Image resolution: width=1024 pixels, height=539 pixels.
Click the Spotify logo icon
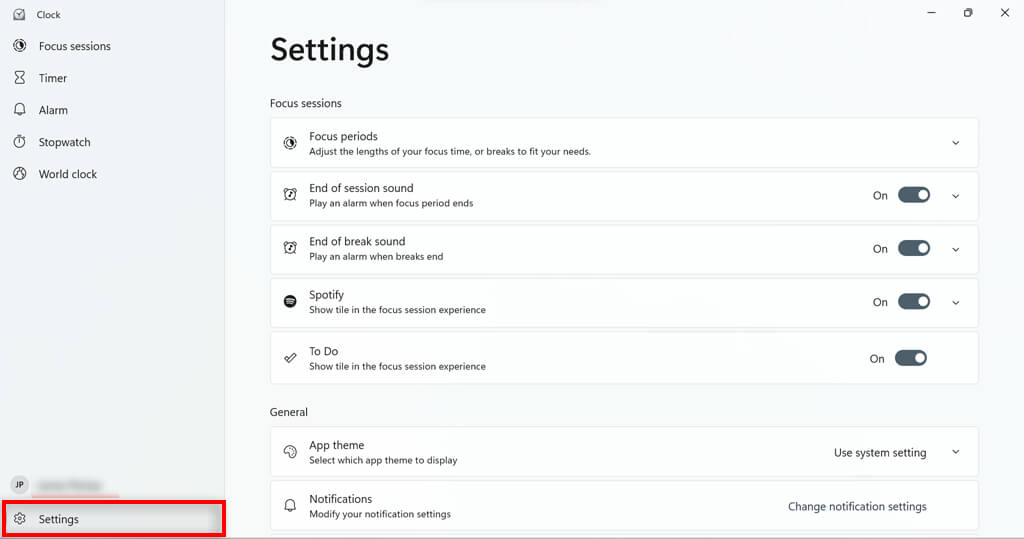(290, 302)
